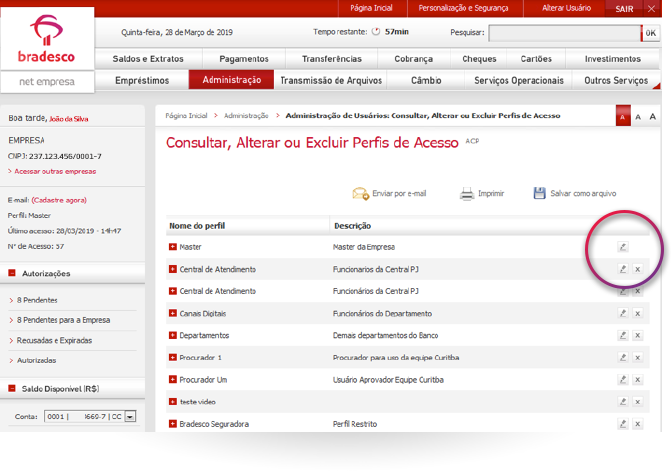Image resolution: width=671 pixels, height=471 pixels.
Task: Open the Pagamentos menu
Action: pyautogui.click(x=243, y=59)
